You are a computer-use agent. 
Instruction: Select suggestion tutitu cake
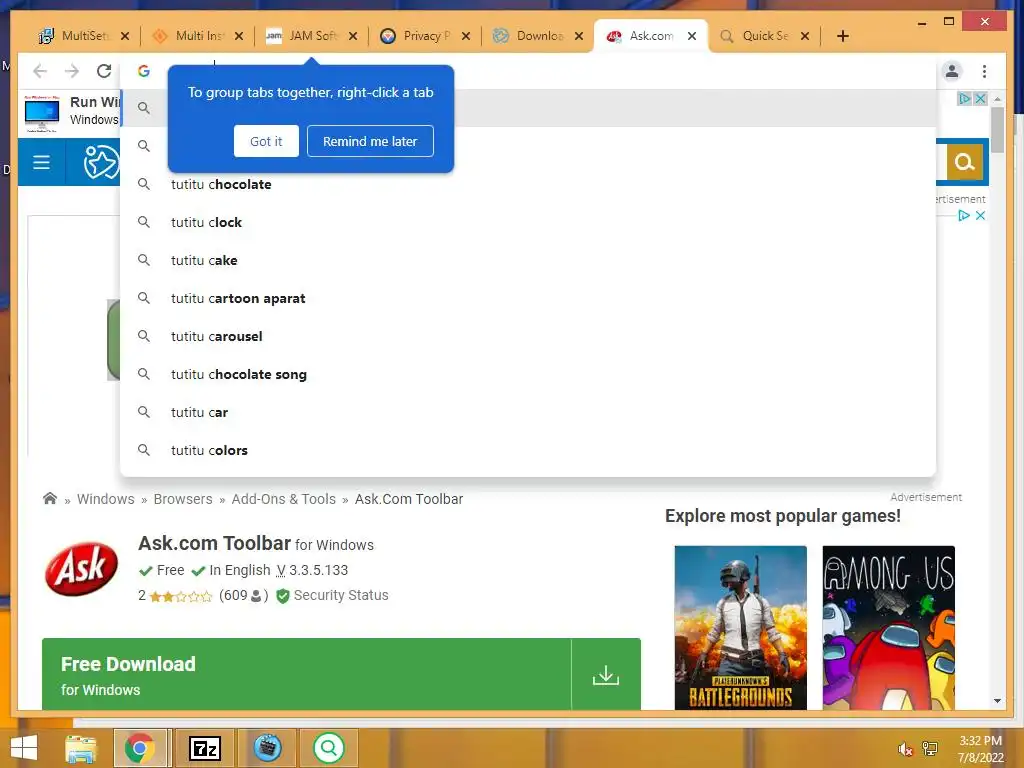coord(528,260)
